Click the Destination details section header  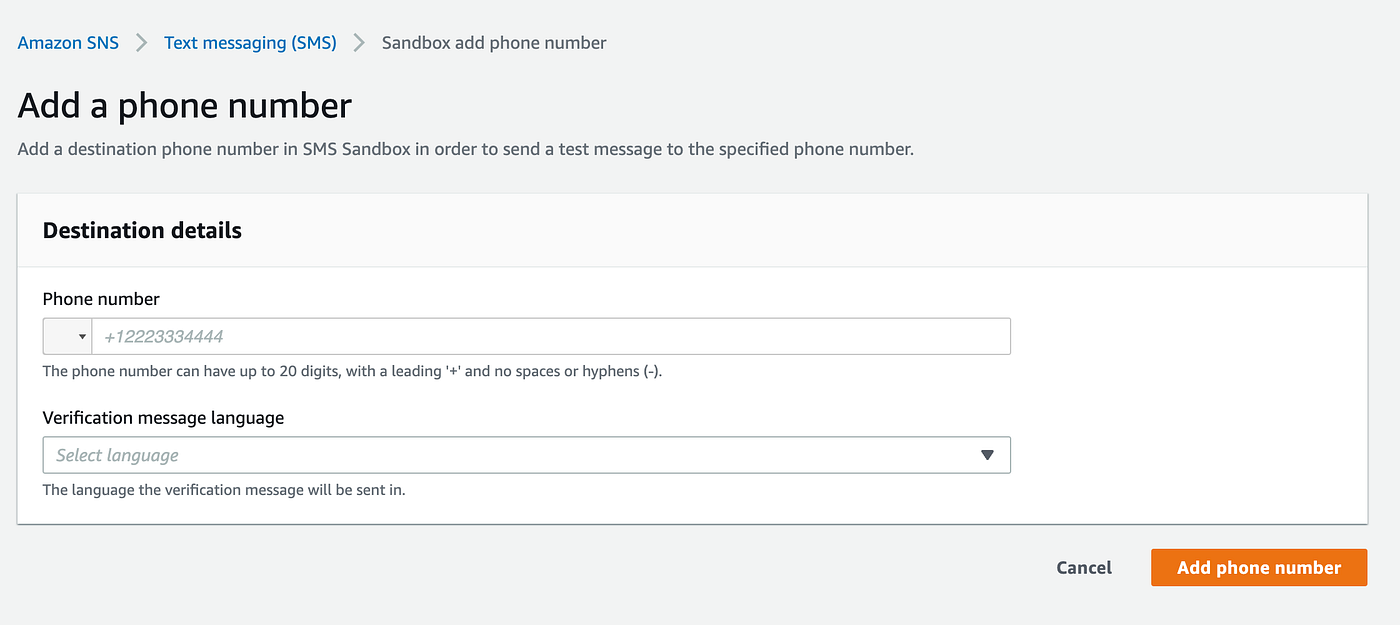142,230
